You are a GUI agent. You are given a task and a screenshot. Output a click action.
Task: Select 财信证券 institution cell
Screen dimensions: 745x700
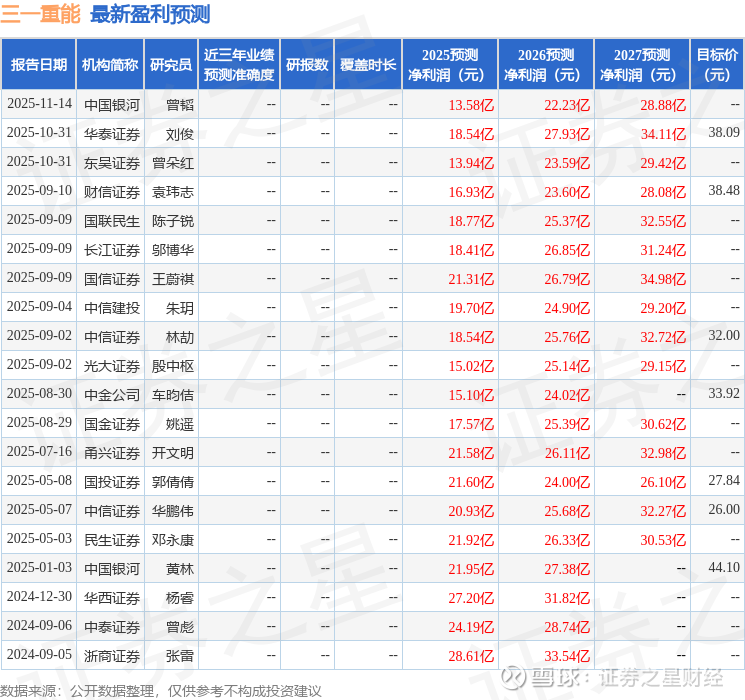coord(112,192)
